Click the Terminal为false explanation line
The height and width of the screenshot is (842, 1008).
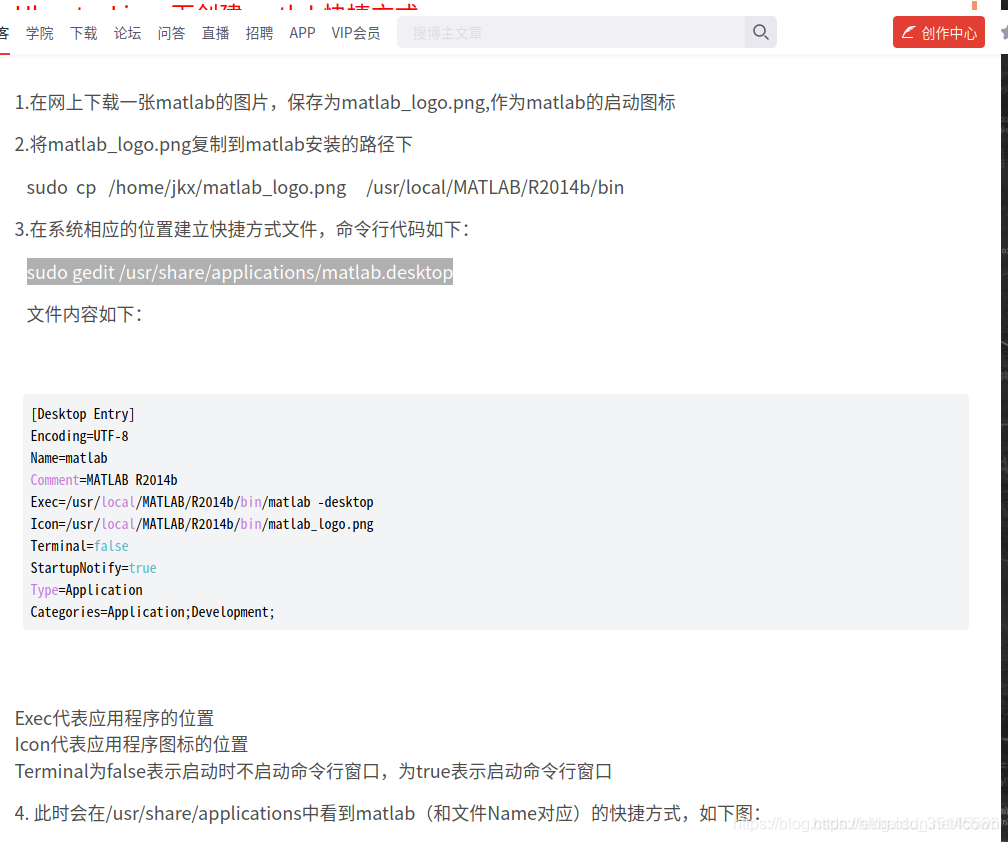coord(313,771)
